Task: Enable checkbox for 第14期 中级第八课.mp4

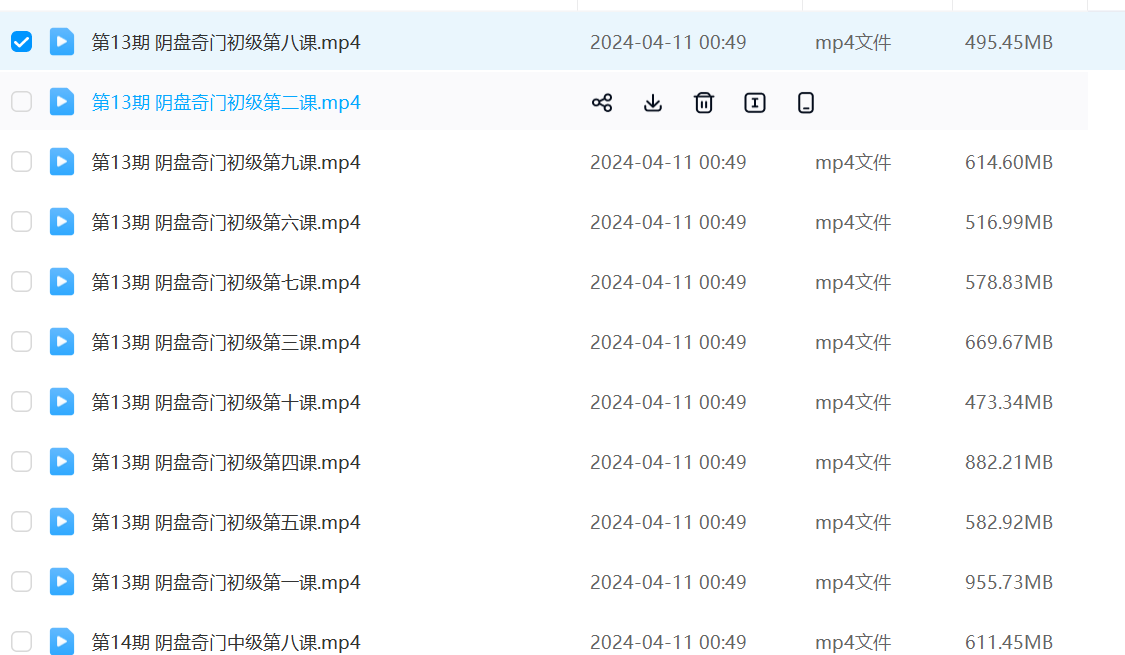Action: click(x=21, y=641)
